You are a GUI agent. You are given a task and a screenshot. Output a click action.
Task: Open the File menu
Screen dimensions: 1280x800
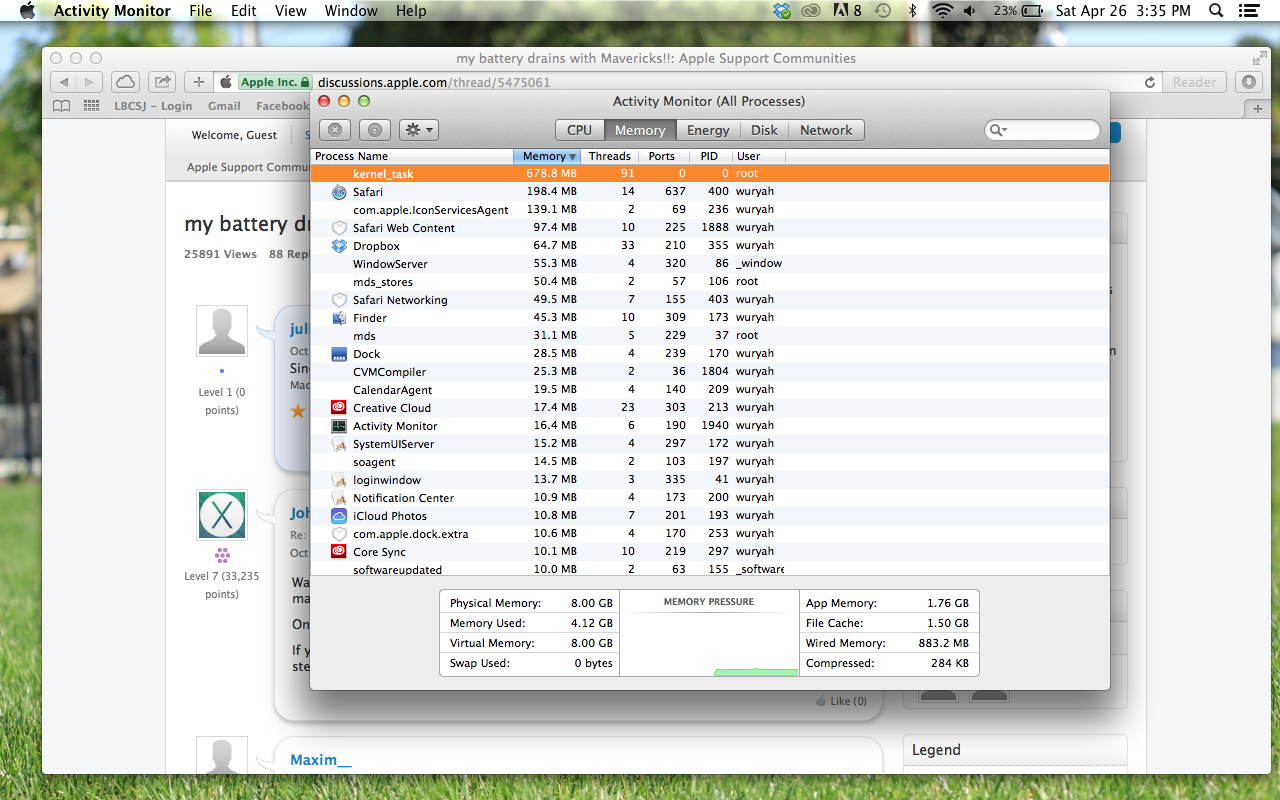[201, 11]
